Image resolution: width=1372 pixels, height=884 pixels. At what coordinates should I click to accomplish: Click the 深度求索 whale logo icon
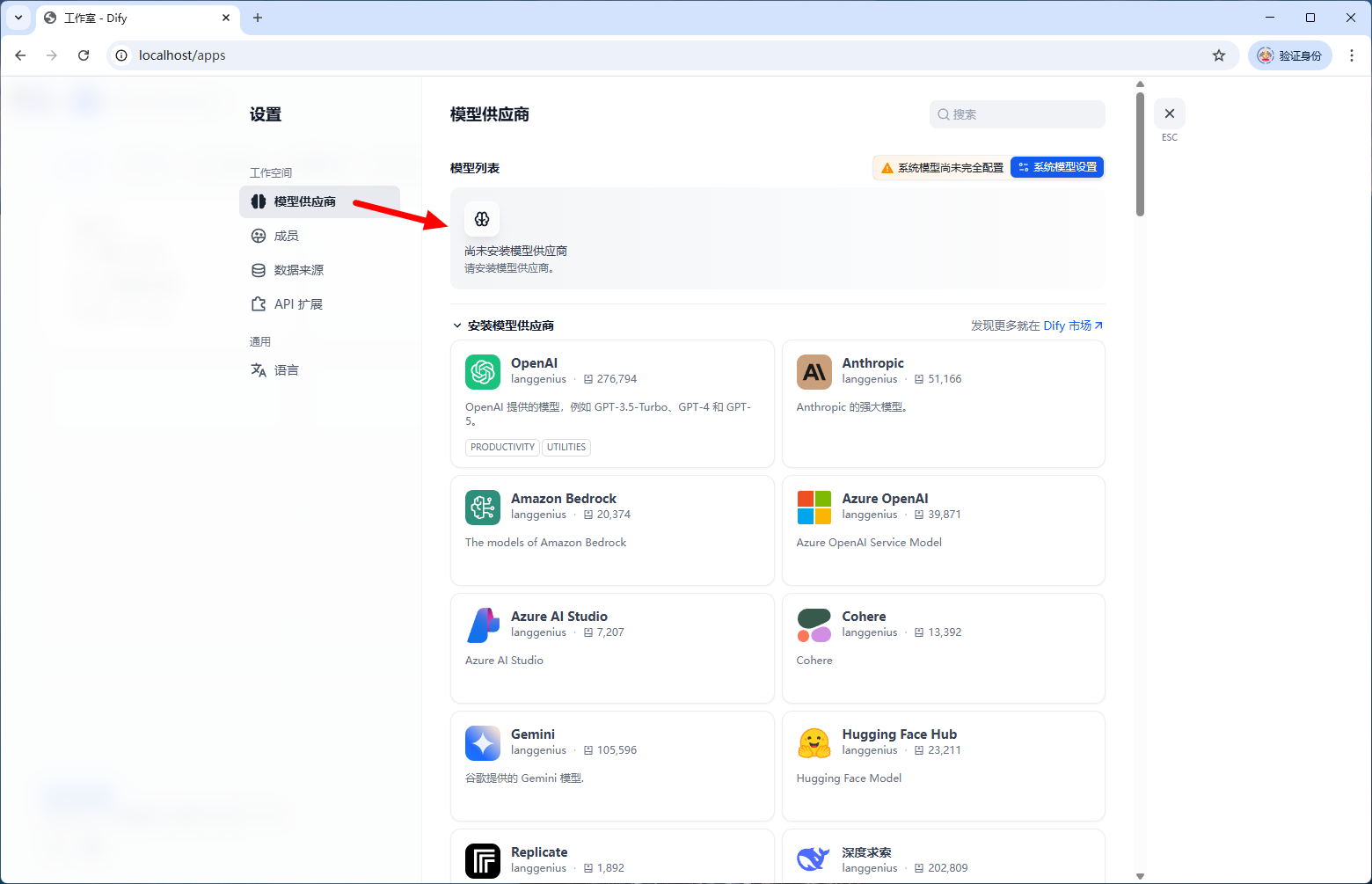[x=814, y=859]
